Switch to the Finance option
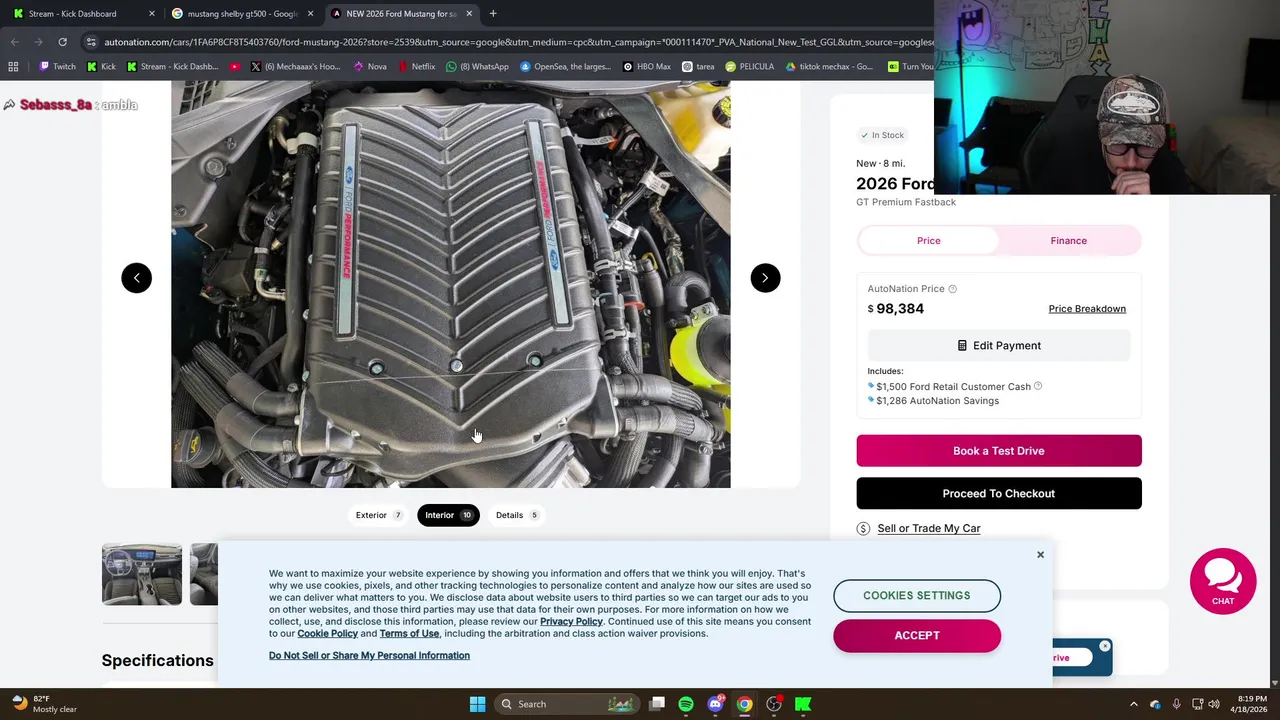Viewport: 1280px width, 720px height. pyautogui.click(x=1068, y=240)
